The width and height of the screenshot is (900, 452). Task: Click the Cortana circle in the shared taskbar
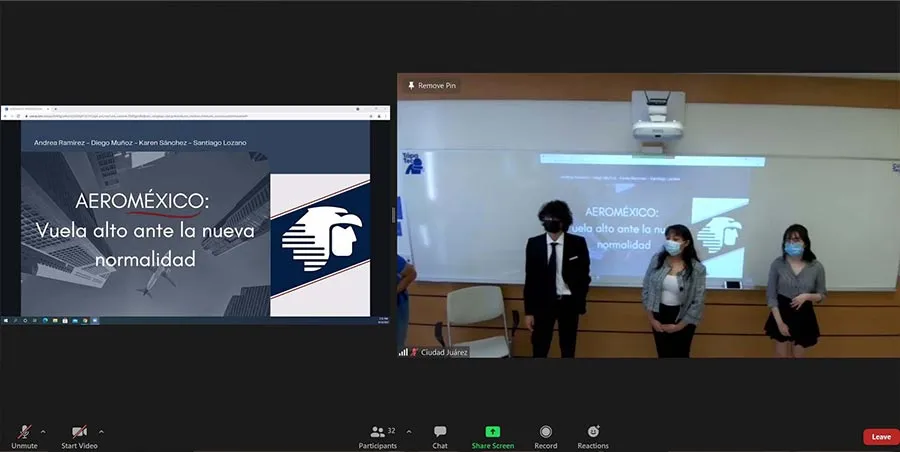[25, 320]
